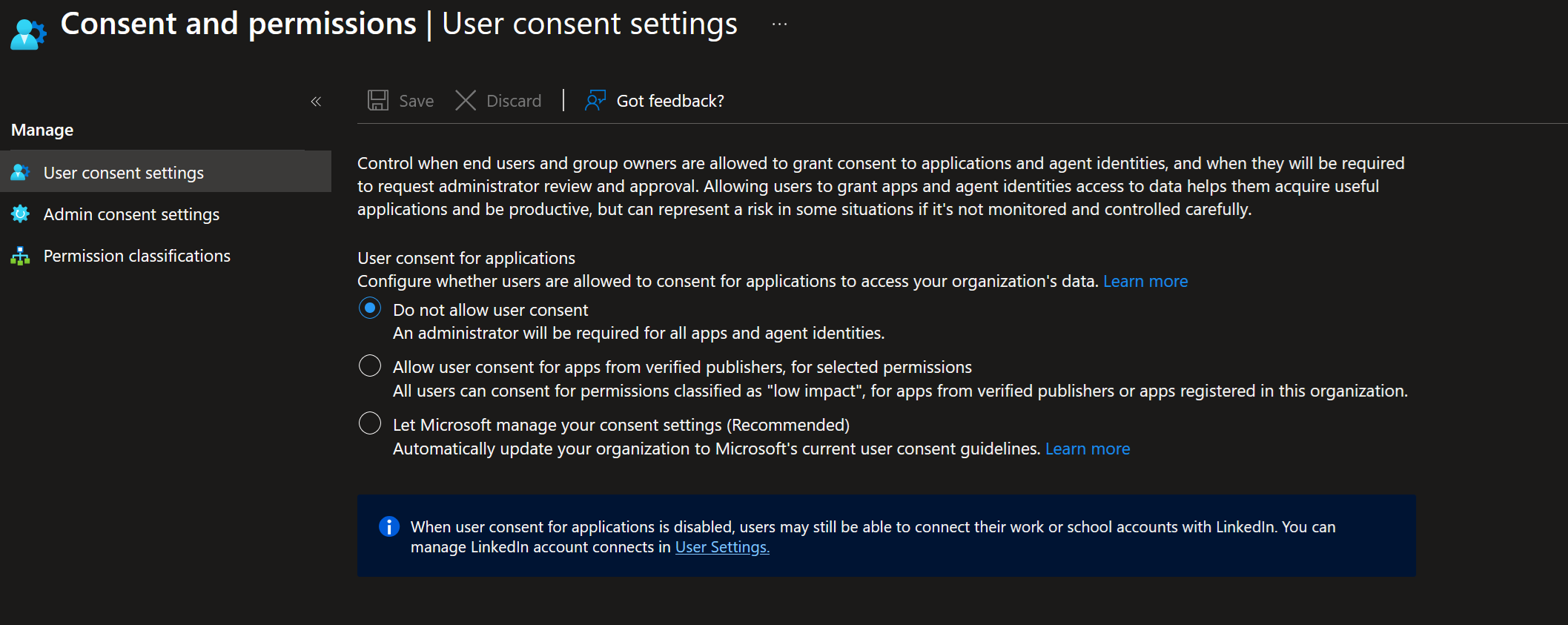Image resolution: width=1568 pixels, height=625 pixels.
Task: Select Let Microsoft manage your consent settings
Action: click(370, 423)
